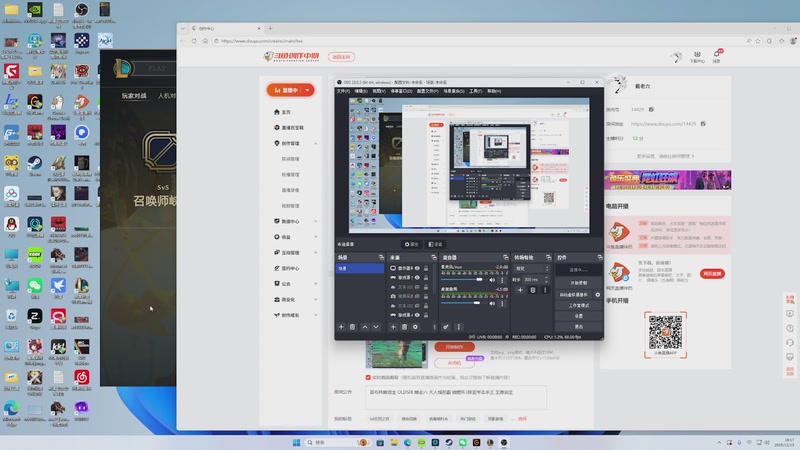Add a new source in 来源 dock
This screenshot has height=450, width=800.
pos(393,327)
